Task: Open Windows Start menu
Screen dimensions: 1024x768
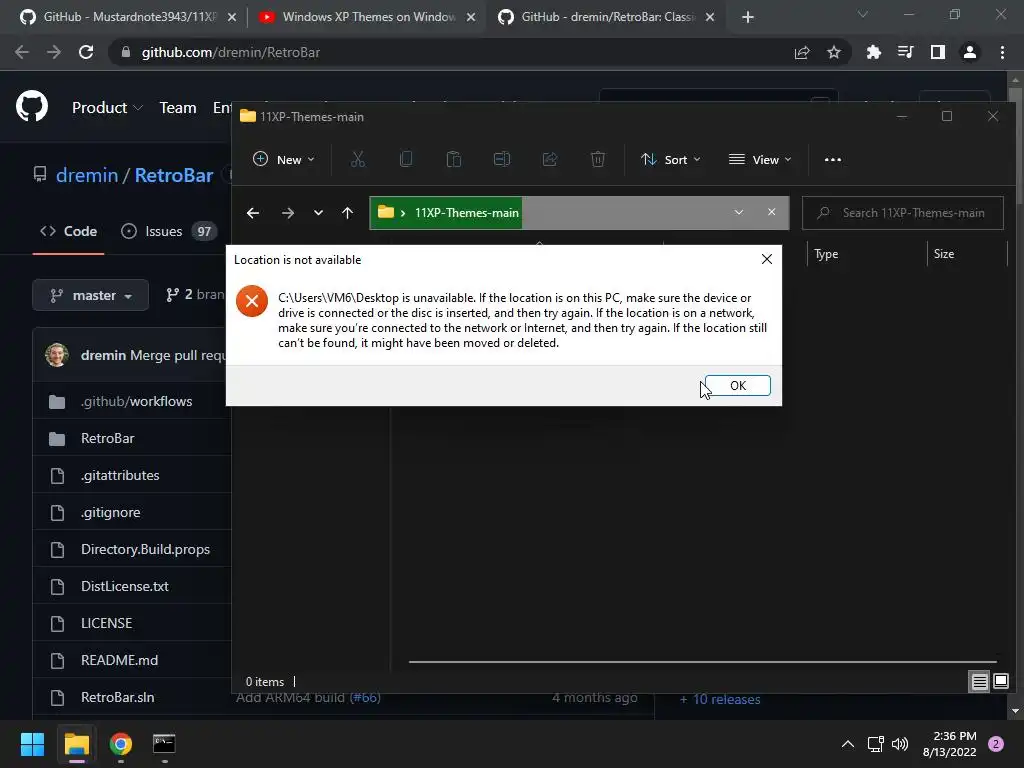Action: (x=32, y=744)
